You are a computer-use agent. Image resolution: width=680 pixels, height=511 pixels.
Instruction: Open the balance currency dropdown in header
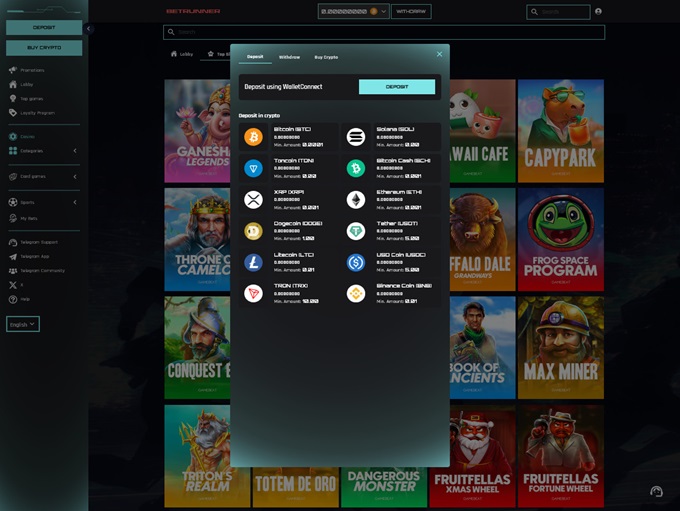[384, 12]
